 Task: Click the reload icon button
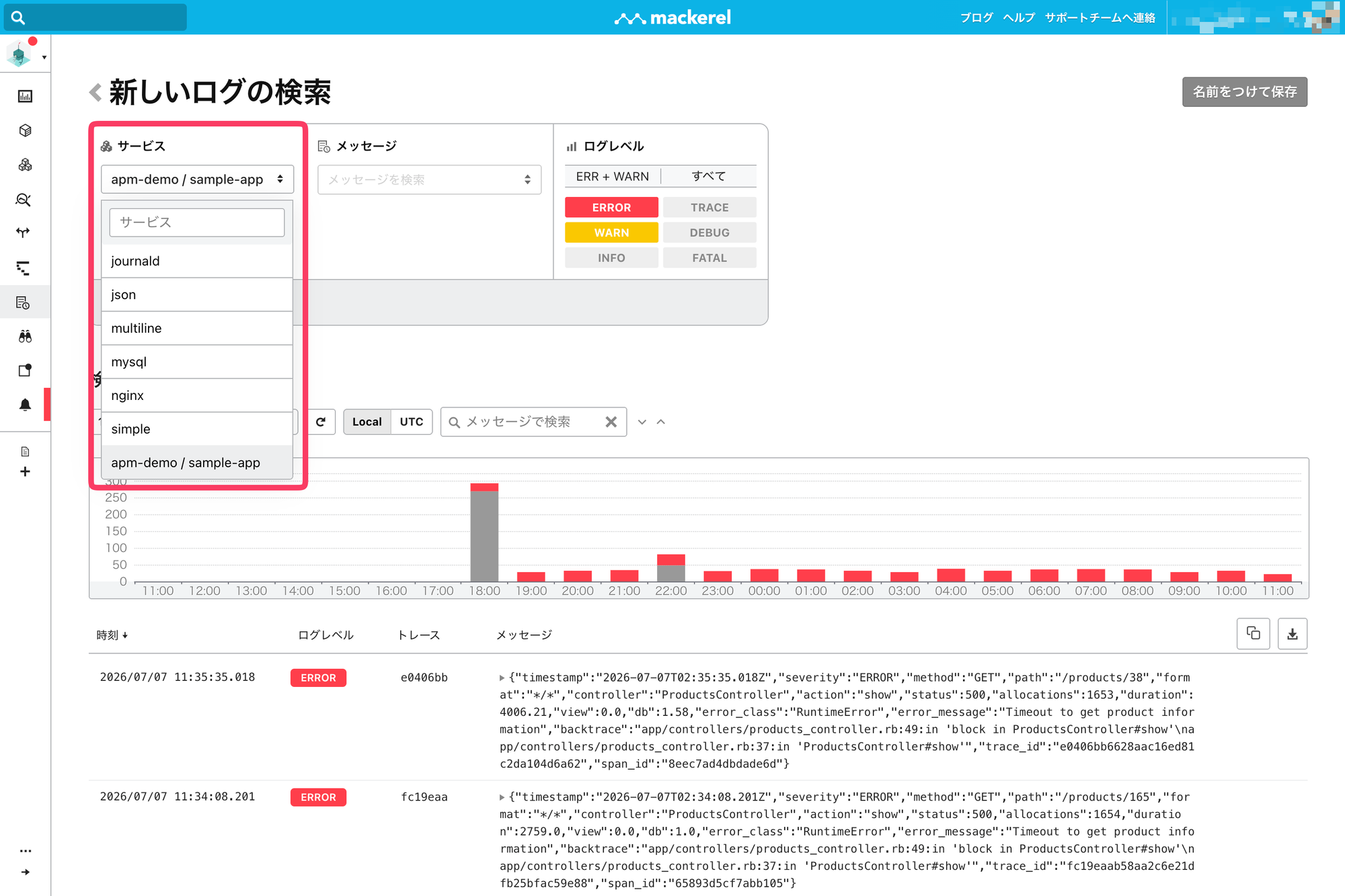(x=321, y=421)
